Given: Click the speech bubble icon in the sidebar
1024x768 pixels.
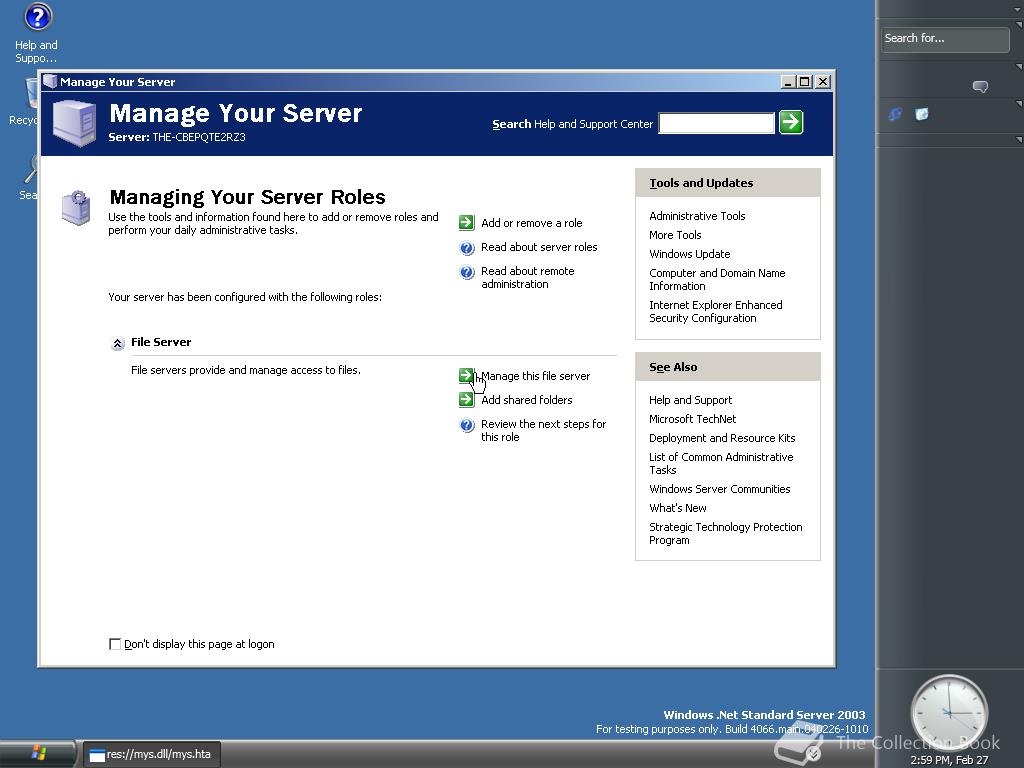Looking at the screenshot, I should point(980,86).
